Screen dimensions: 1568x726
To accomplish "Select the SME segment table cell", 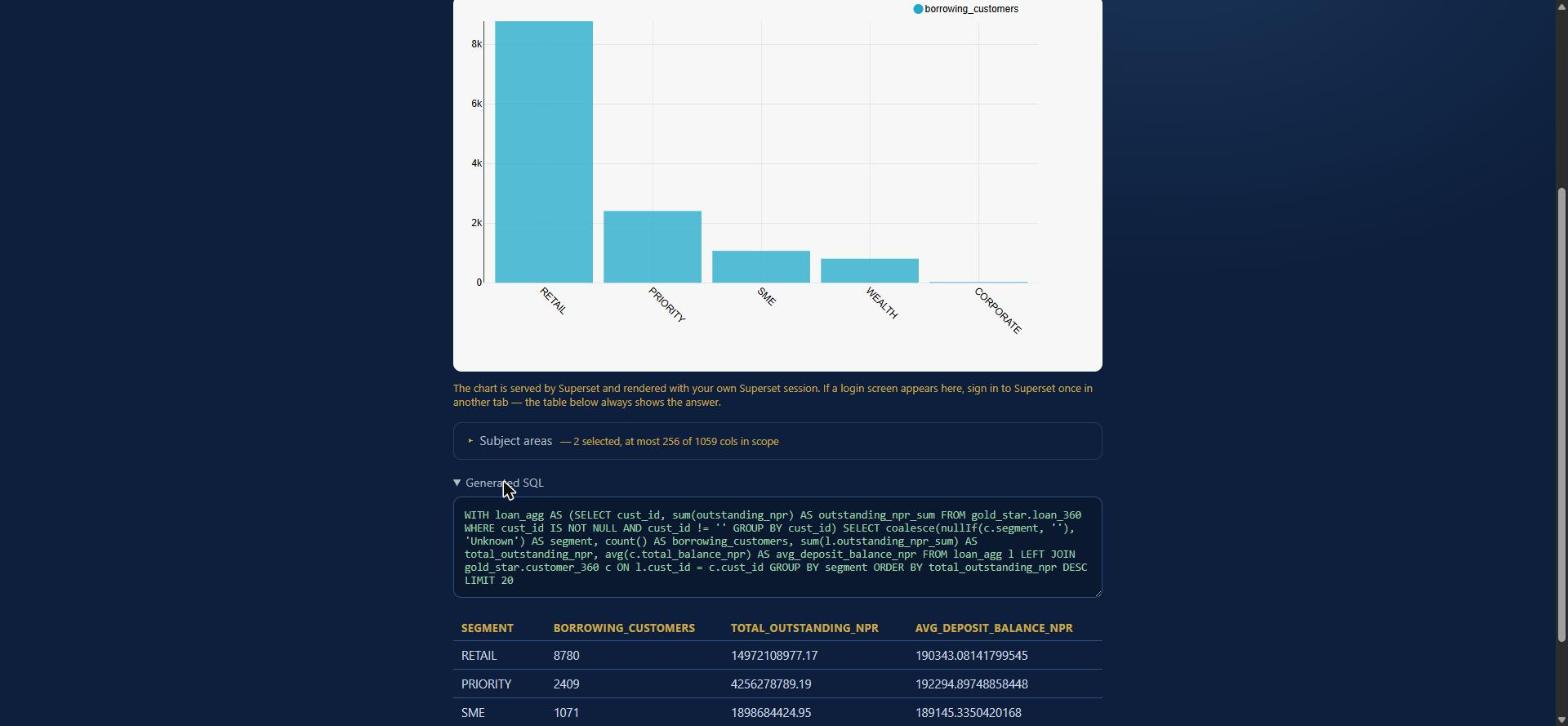I will click(x=473, y=713).
